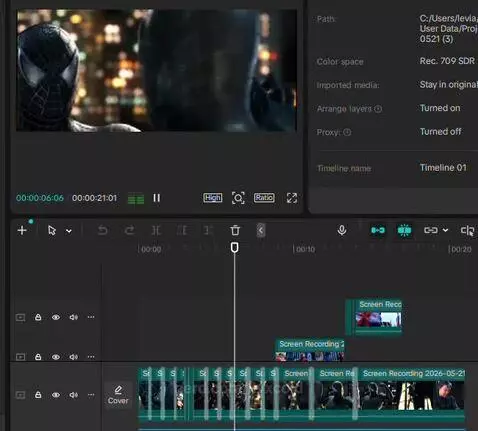Lock the middle overlay track
This screenshot has height=431, width=478.
click(38, 357)
